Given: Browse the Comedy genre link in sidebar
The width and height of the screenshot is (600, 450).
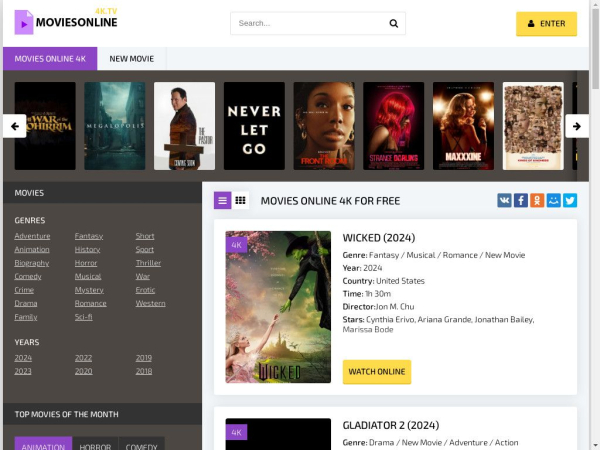Looking at the screenshot, I should click(x=28, y=277).
